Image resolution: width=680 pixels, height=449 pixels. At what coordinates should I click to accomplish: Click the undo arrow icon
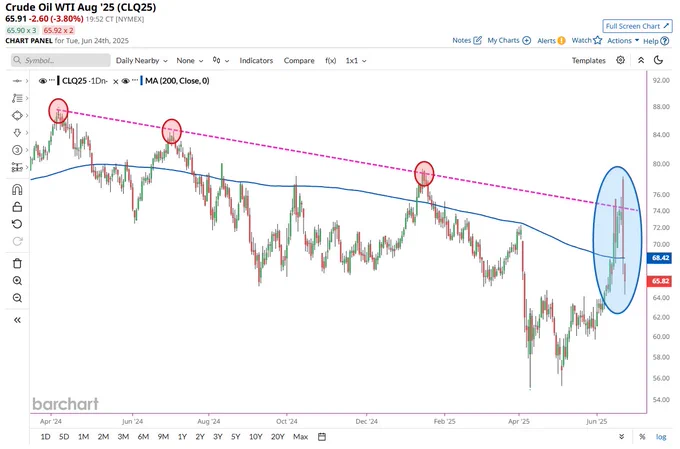coord(17,224)
